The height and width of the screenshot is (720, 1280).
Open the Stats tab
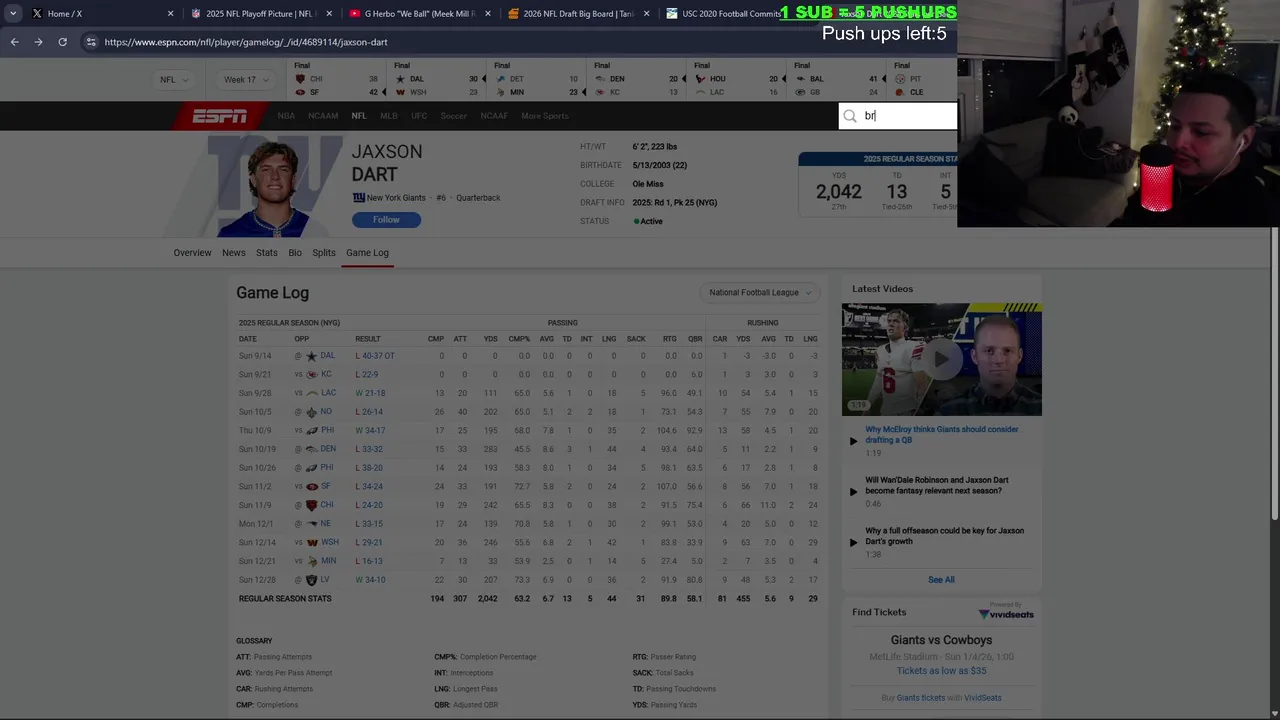267,253
